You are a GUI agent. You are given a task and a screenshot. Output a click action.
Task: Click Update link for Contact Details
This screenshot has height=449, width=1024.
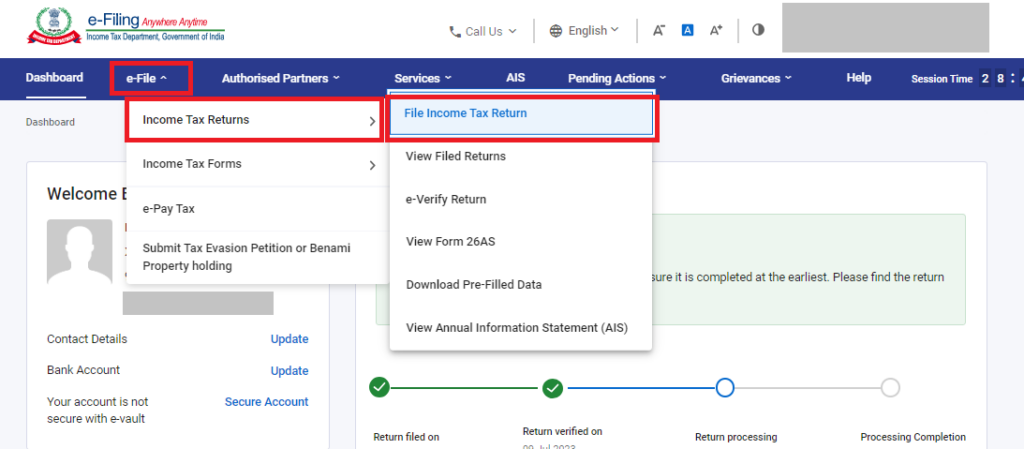(x=289, y=339)
